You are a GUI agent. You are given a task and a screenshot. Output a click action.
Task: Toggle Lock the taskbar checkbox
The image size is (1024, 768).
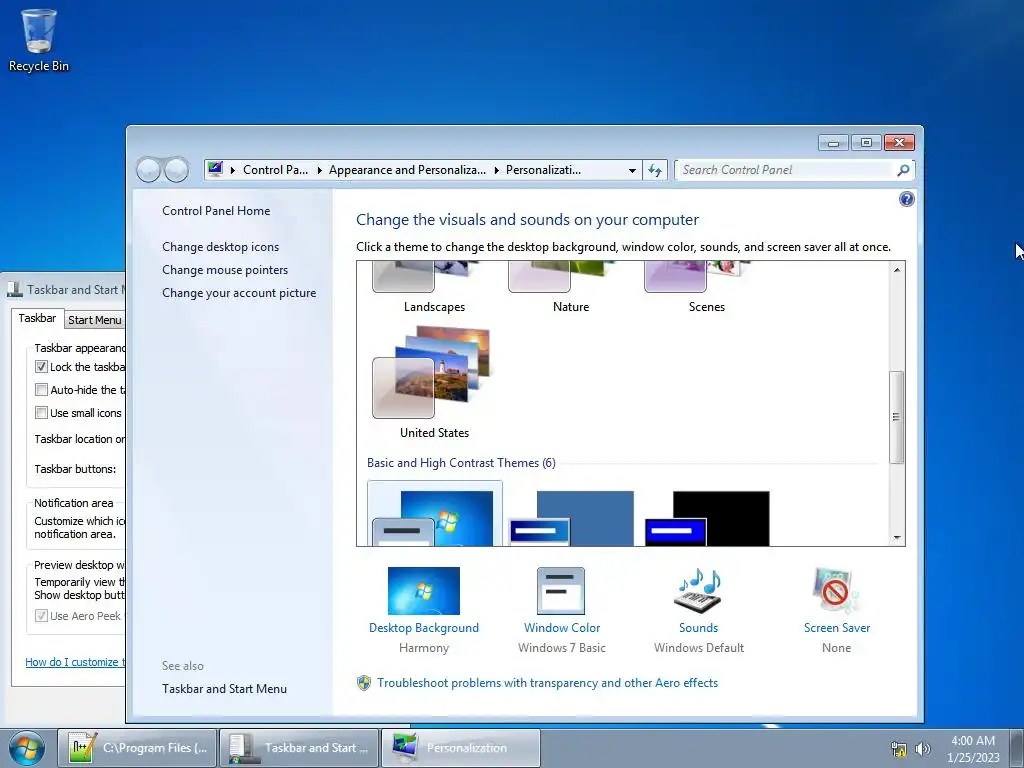[41, 367]
